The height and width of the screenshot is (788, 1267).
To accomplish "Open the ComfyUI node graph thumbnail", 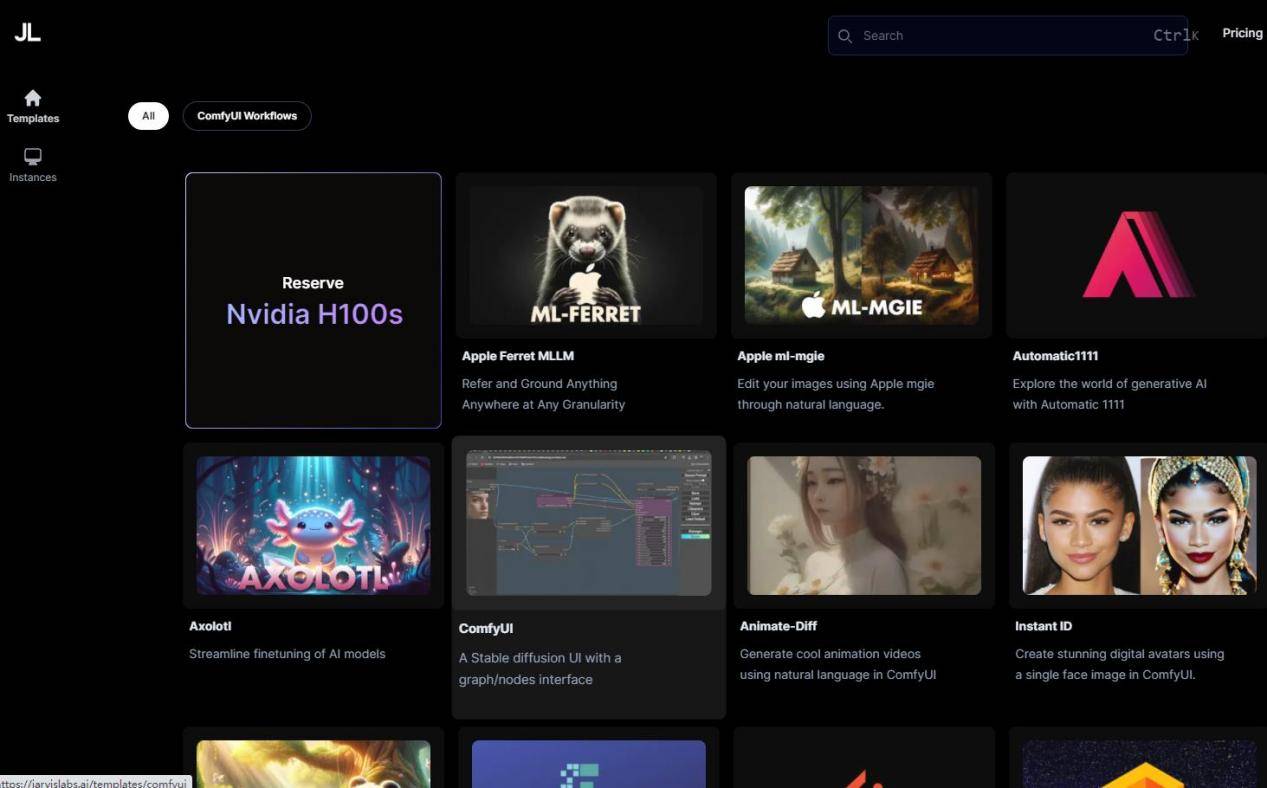I will pyautogui.click(x=588, y=523).
